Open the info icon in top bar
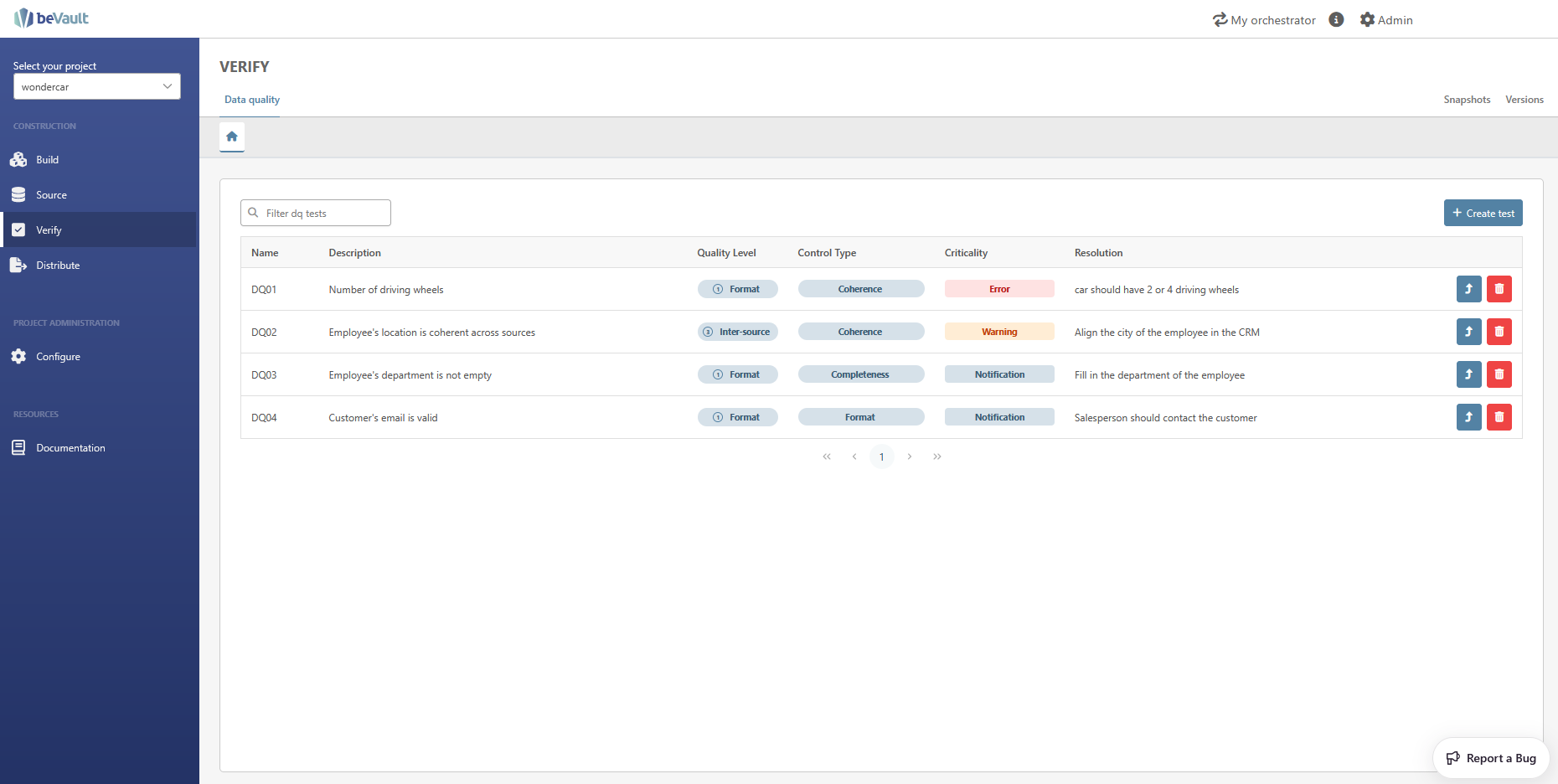This screenshot has width=1558, height=784. click(1336, 19)
